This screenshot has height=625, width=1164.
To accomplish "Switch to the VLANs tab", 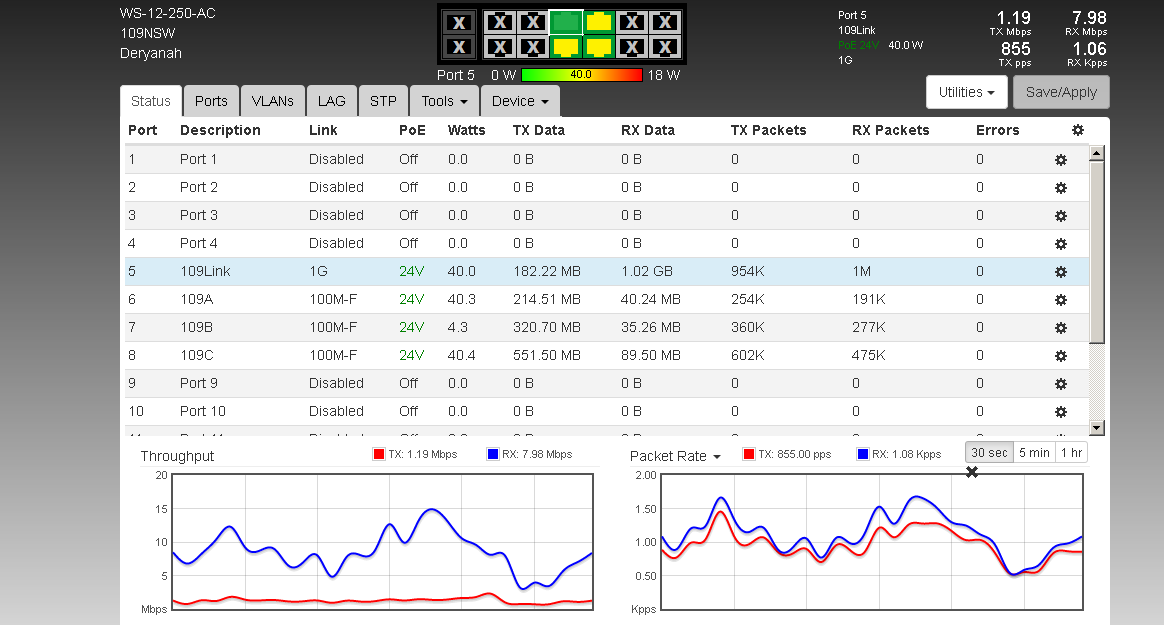I will [x=272, y=101].
